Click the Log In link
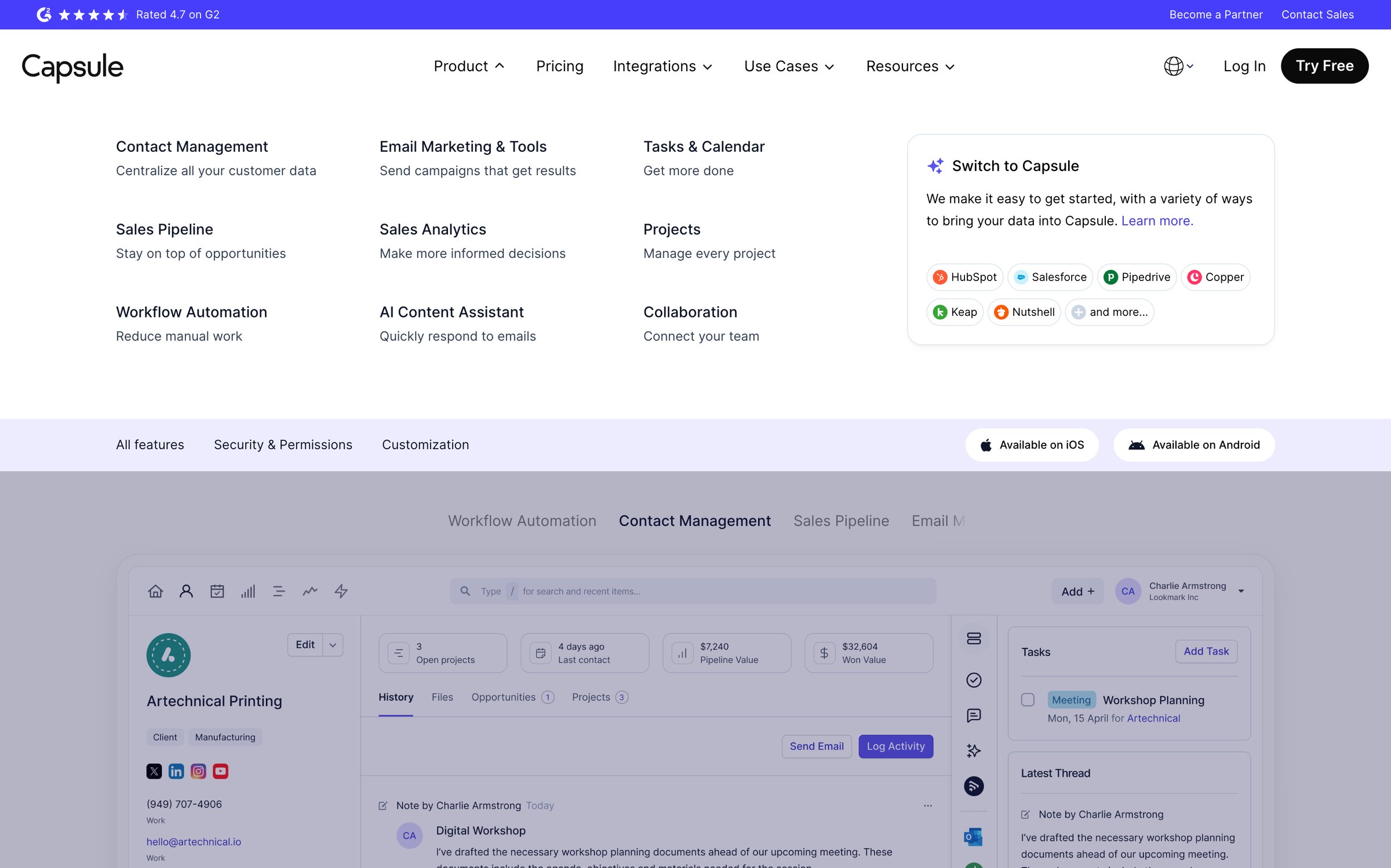 1244,66
